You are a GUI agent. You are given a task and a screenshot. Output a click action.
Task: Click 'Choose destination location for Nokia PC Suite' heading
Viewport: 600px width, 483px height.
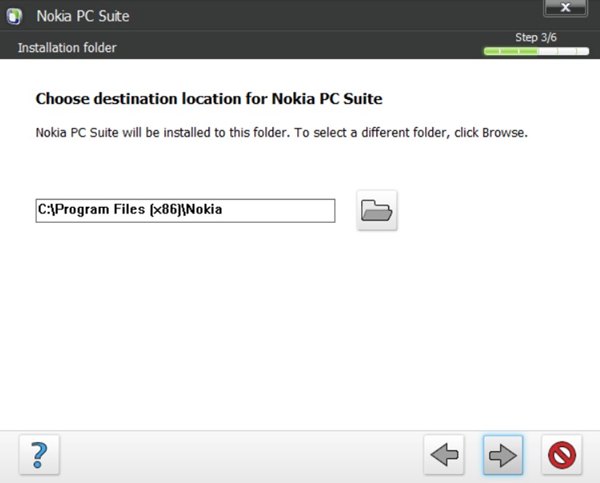(209, 99)
